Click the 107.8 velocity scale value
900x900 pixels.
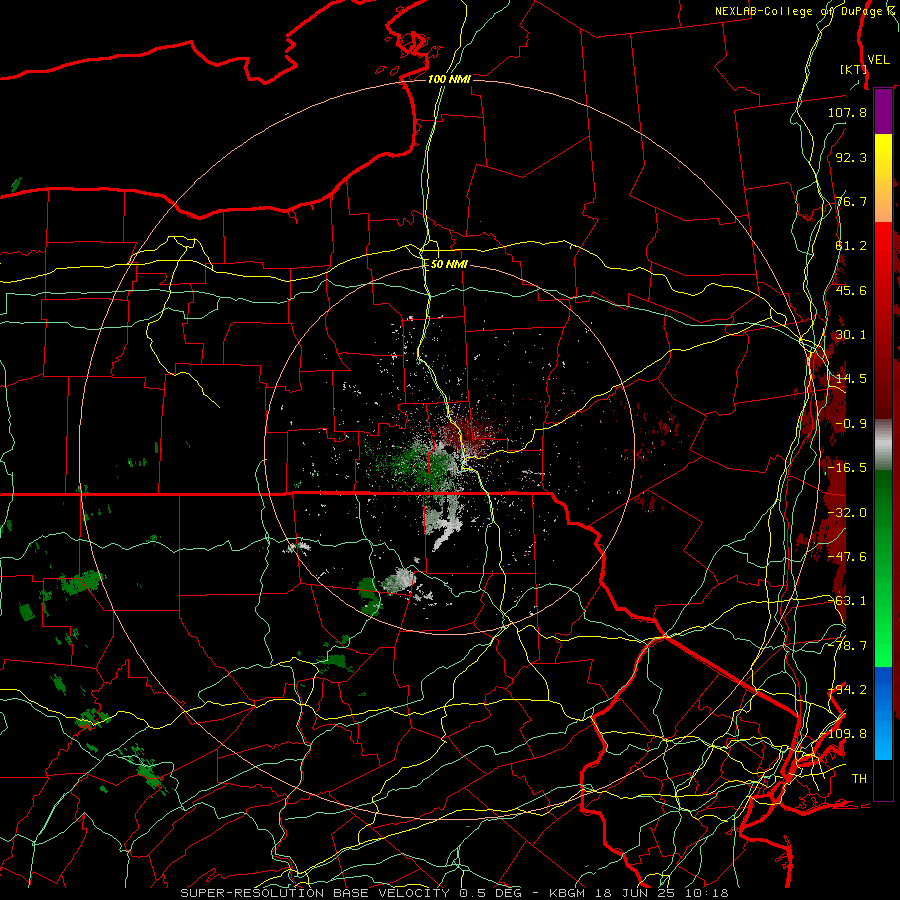click(x=847, y=112)
